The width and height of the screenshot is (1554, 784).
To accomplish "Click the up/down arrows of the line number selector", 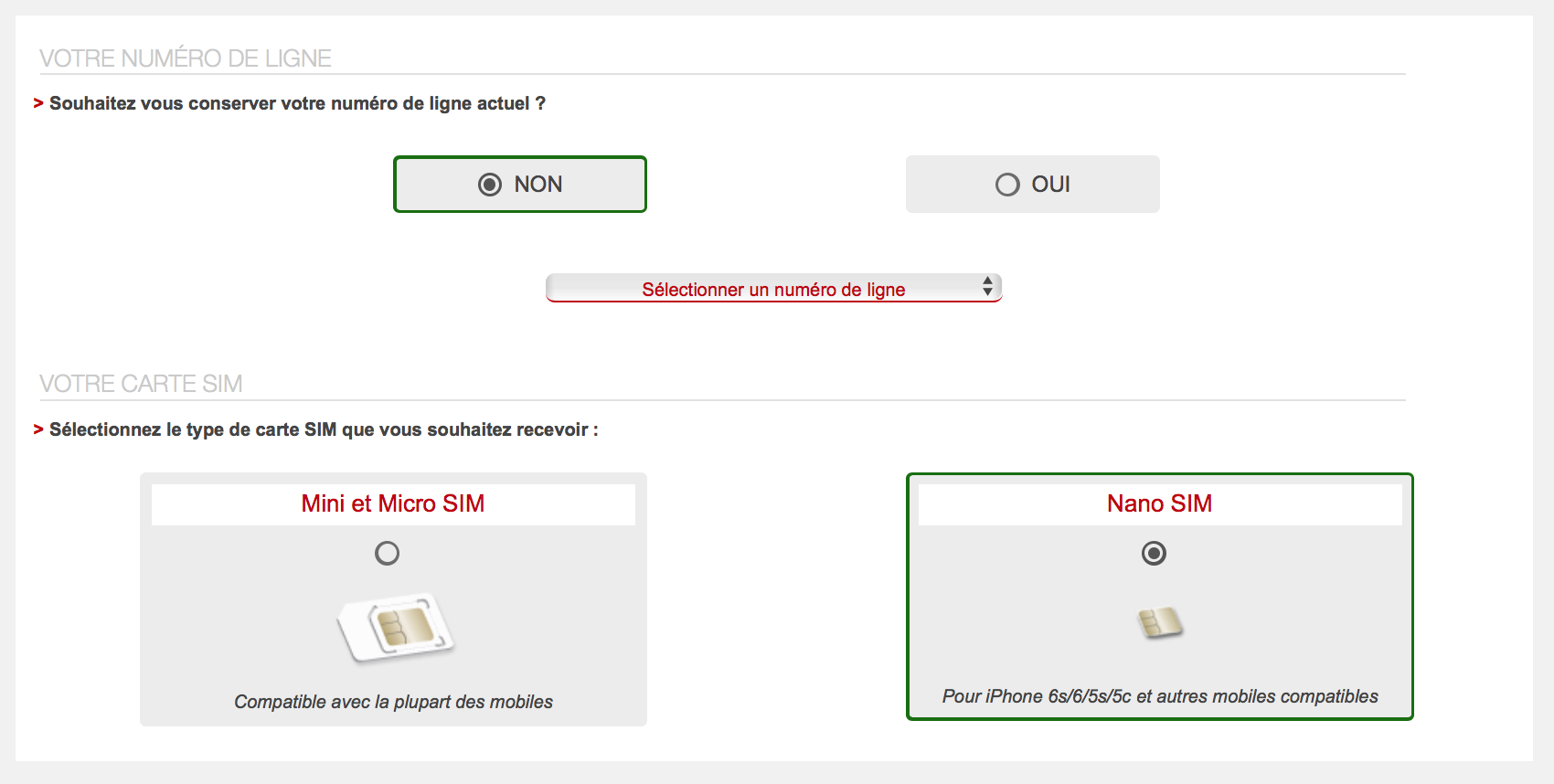I will pyautogui.click(x=987, y=287).
